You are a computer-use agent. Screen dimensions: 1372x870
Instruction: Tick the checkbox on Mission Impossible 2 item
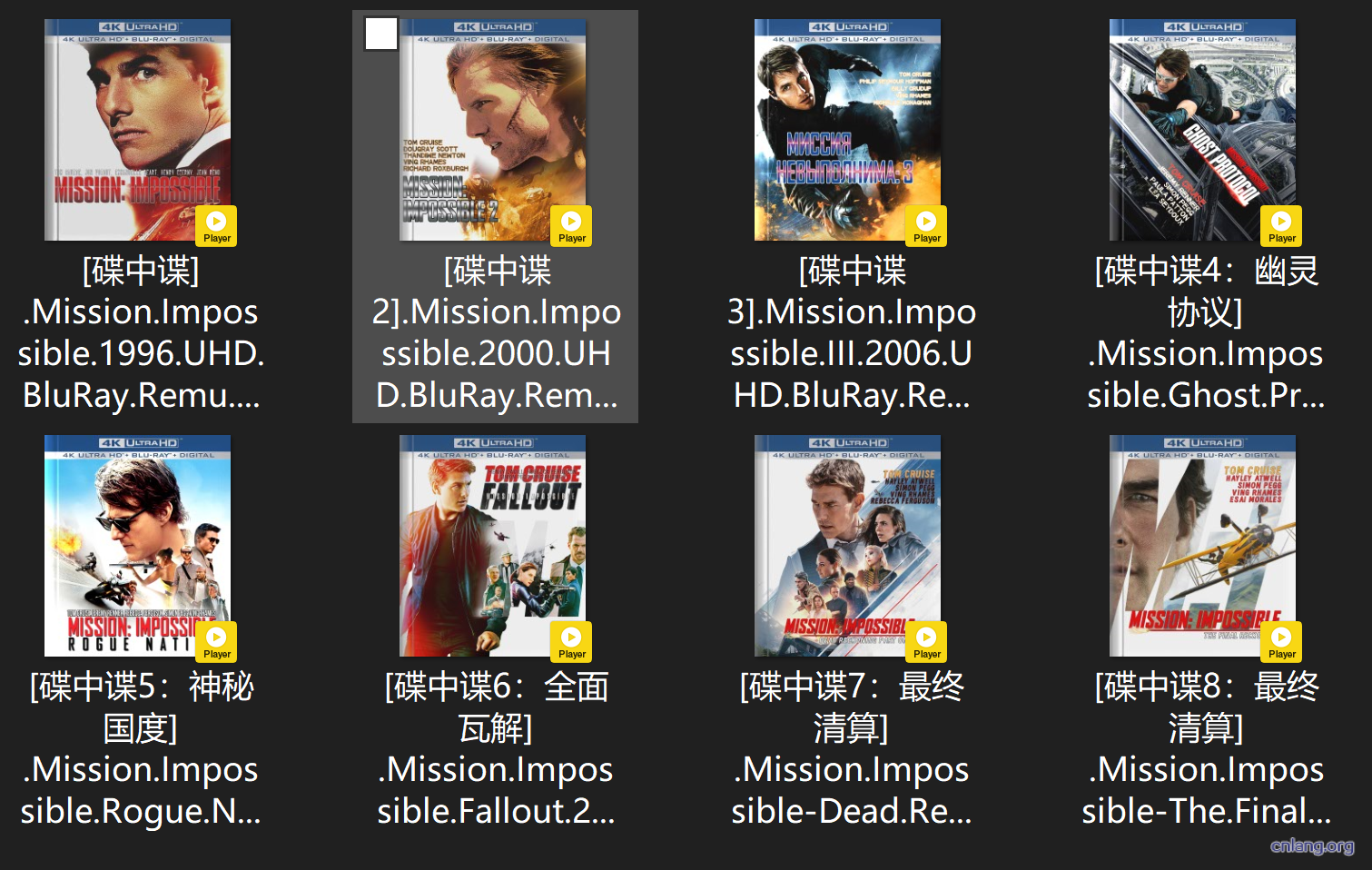click(x=381, y=35)
